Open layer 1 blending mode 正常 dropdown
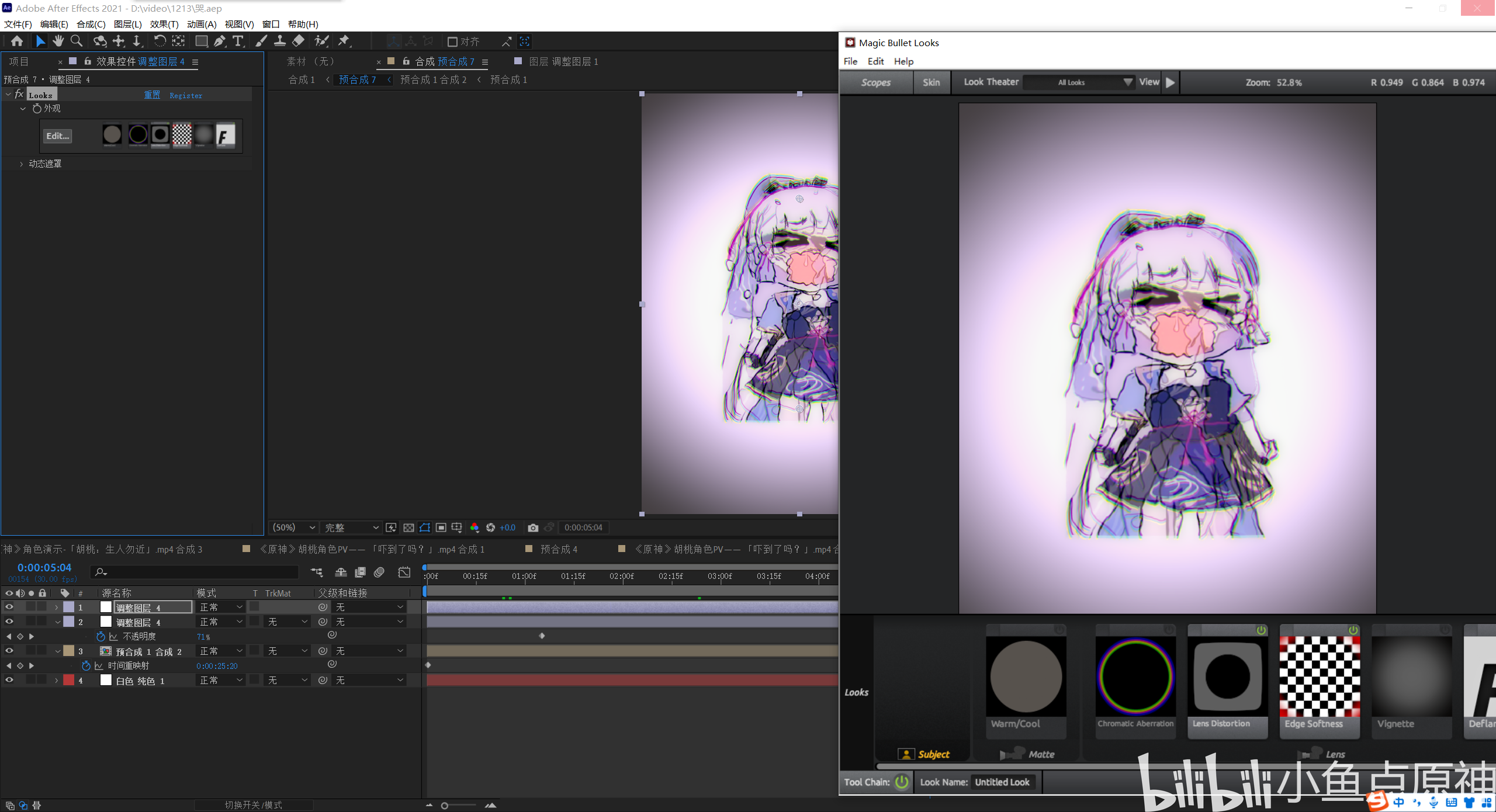The width and height of the screenshot is (1496, 812). 221,607
